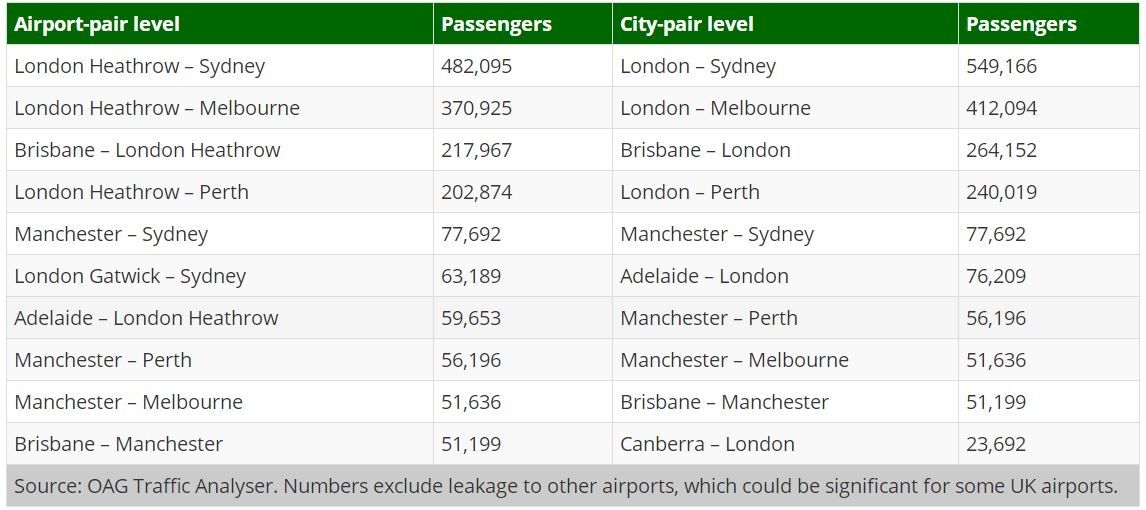1146x510 pixels.
Task: Click the London Heathrow – Melbourne cell
Action: (157, 108)
